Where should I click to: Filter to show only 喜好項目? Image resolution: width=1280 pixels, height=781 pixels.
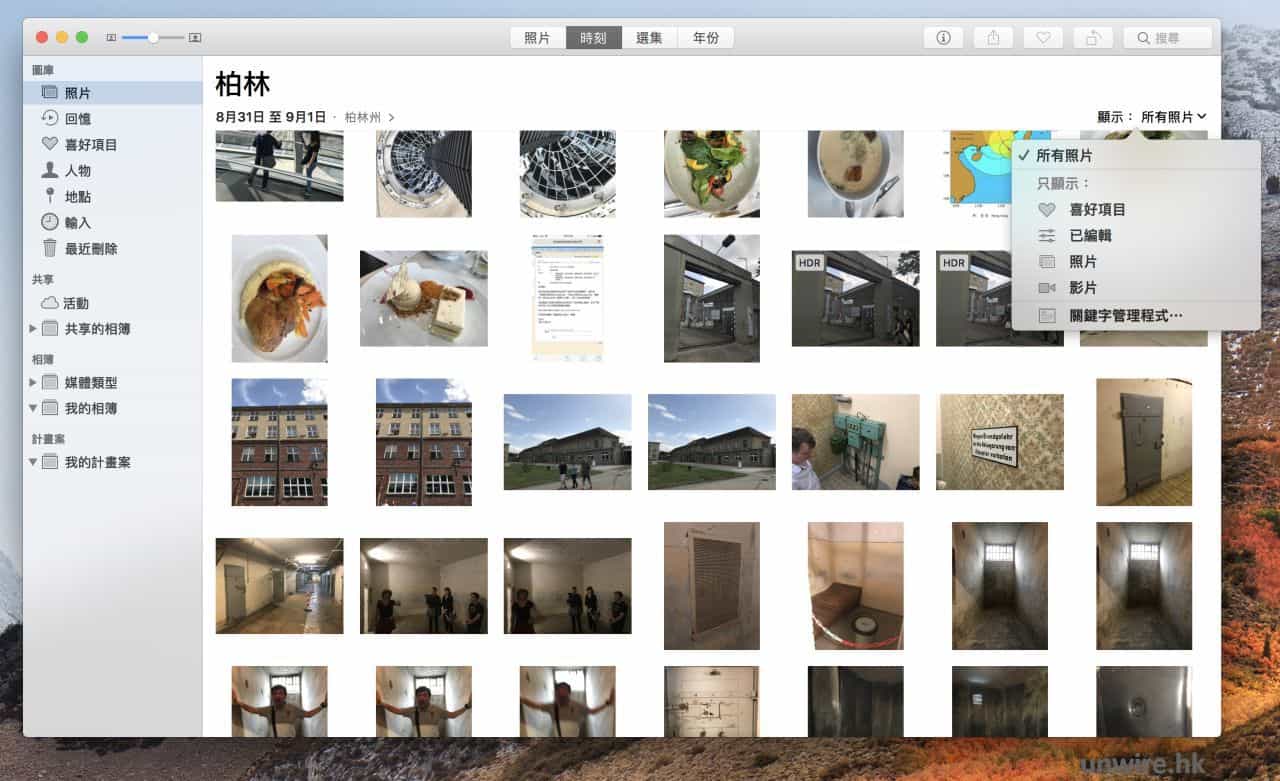coord(1097,210)
